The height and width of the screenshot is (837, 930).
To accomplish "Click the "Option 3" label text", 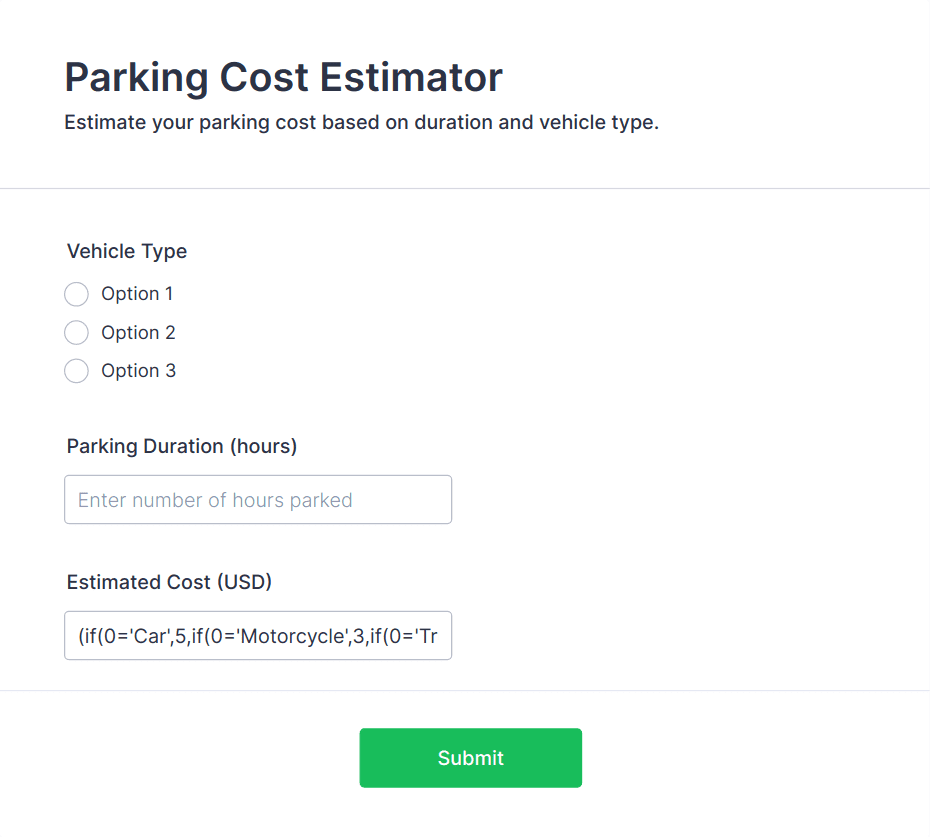I will pos(138,371).
